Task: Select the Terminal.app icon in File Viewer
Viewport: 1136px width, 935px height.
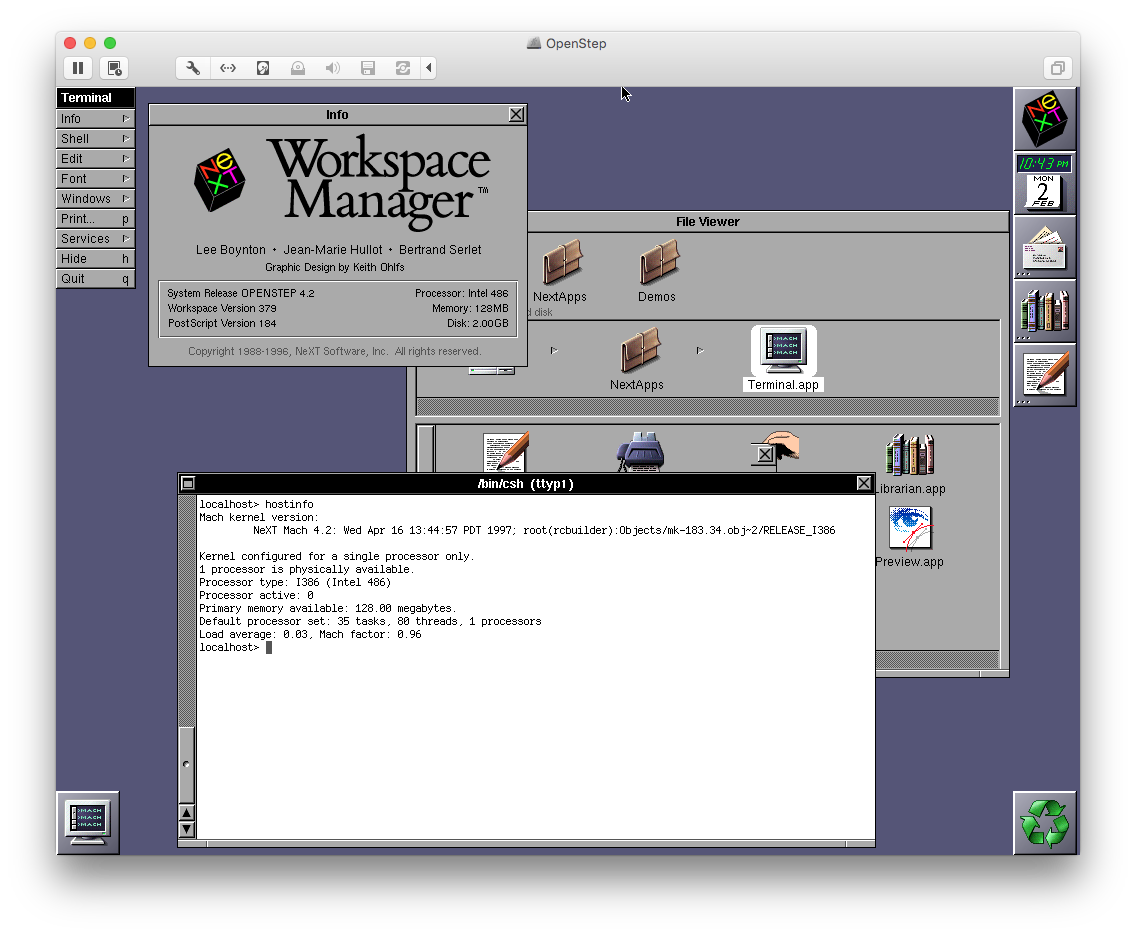Action: tap(783, 359)
